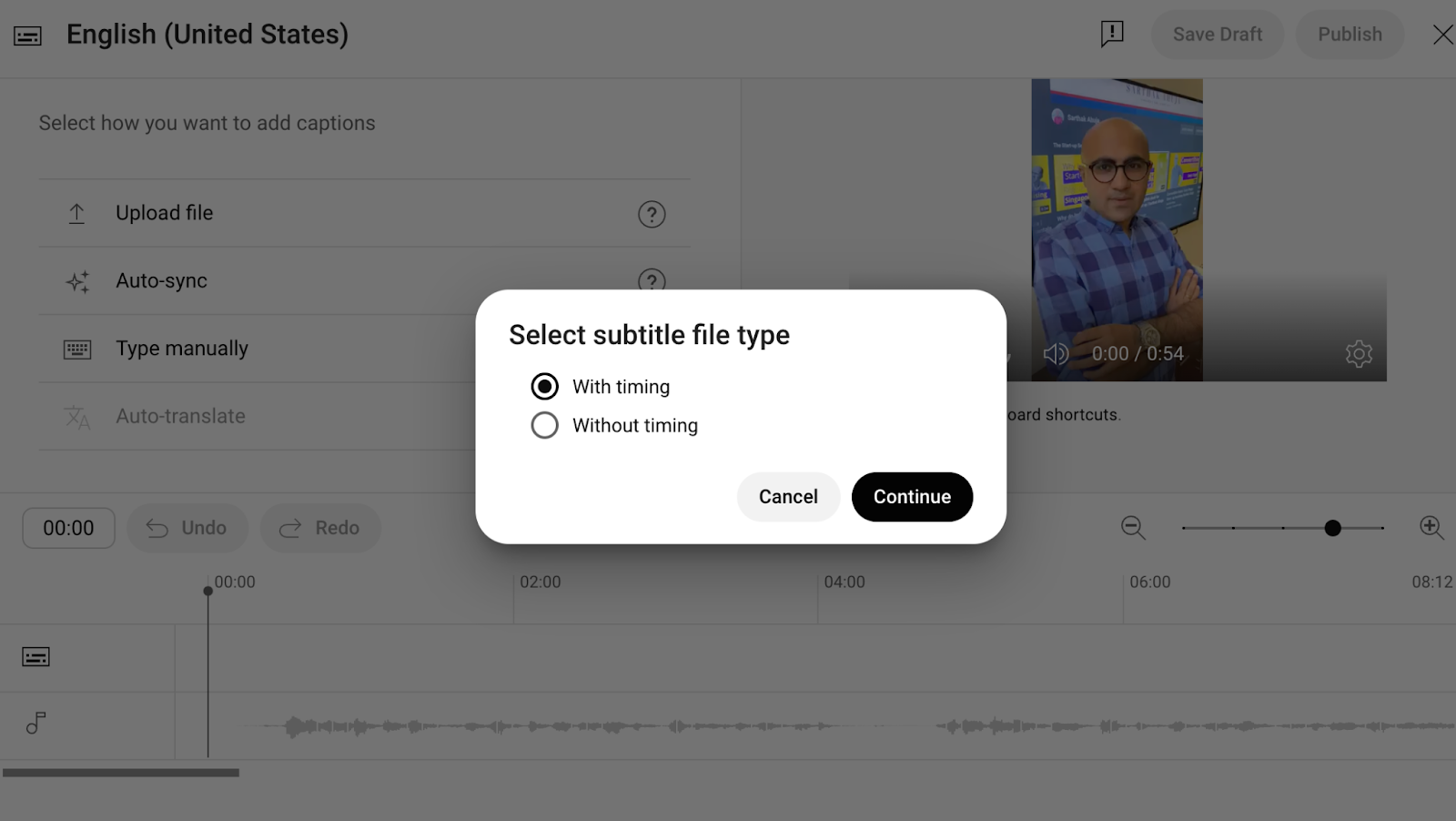Click the Undo button
This screenshot has width=1456, height=821.
(187, 528)
